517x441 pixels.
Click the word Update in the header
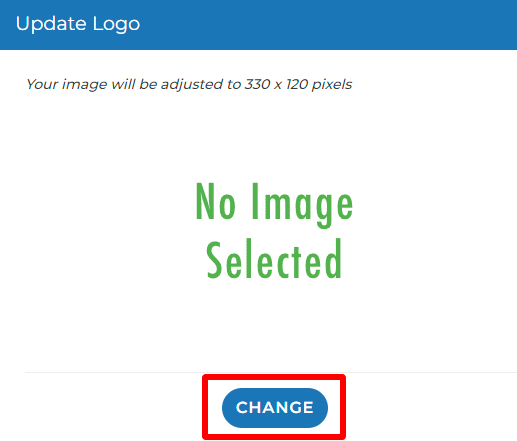tap(51, 24)
